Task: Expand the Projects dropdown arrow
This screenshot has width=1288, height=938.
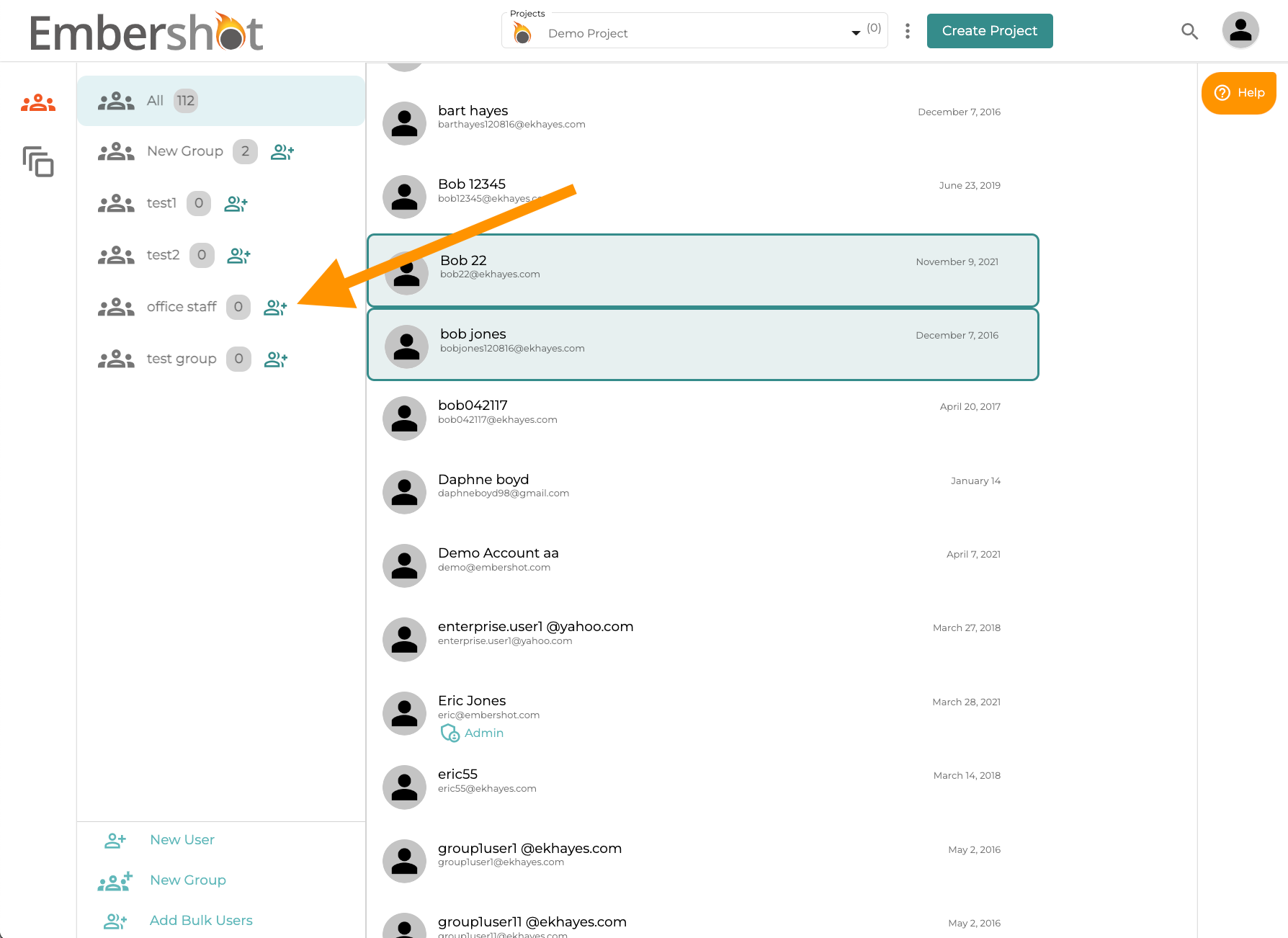Action: click(x=856, y=33)
